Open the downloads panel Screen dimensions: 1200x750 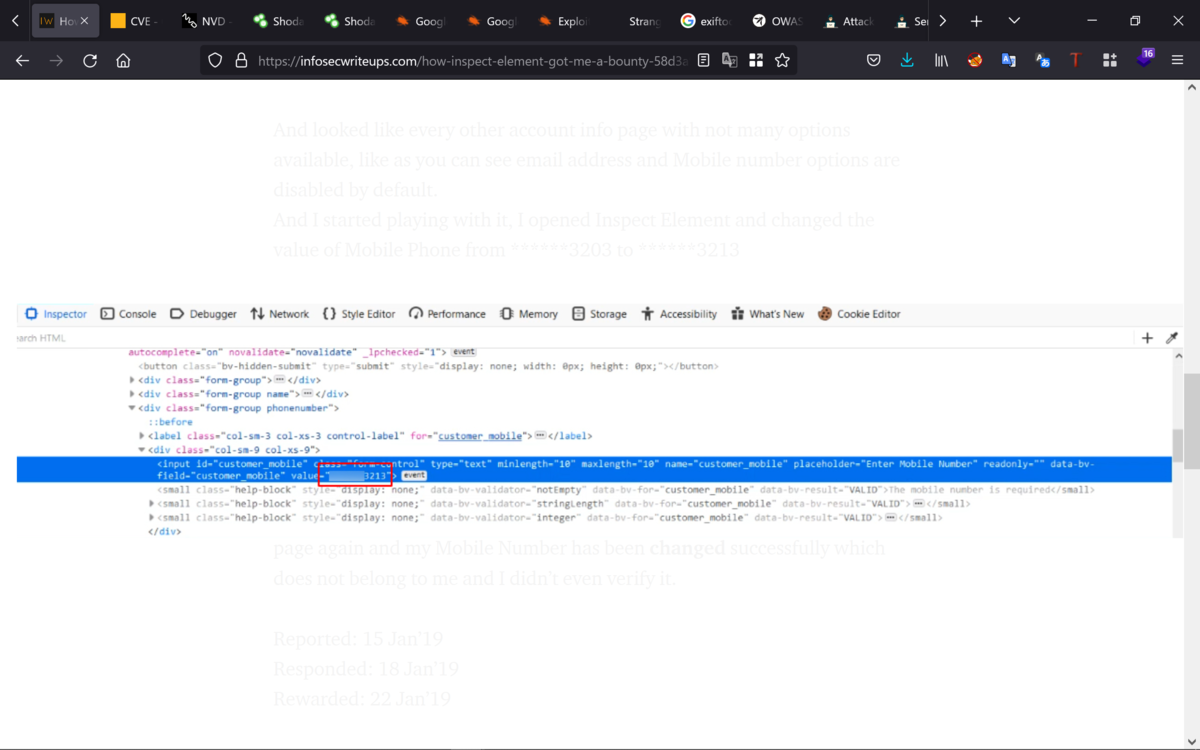[907, 61]
